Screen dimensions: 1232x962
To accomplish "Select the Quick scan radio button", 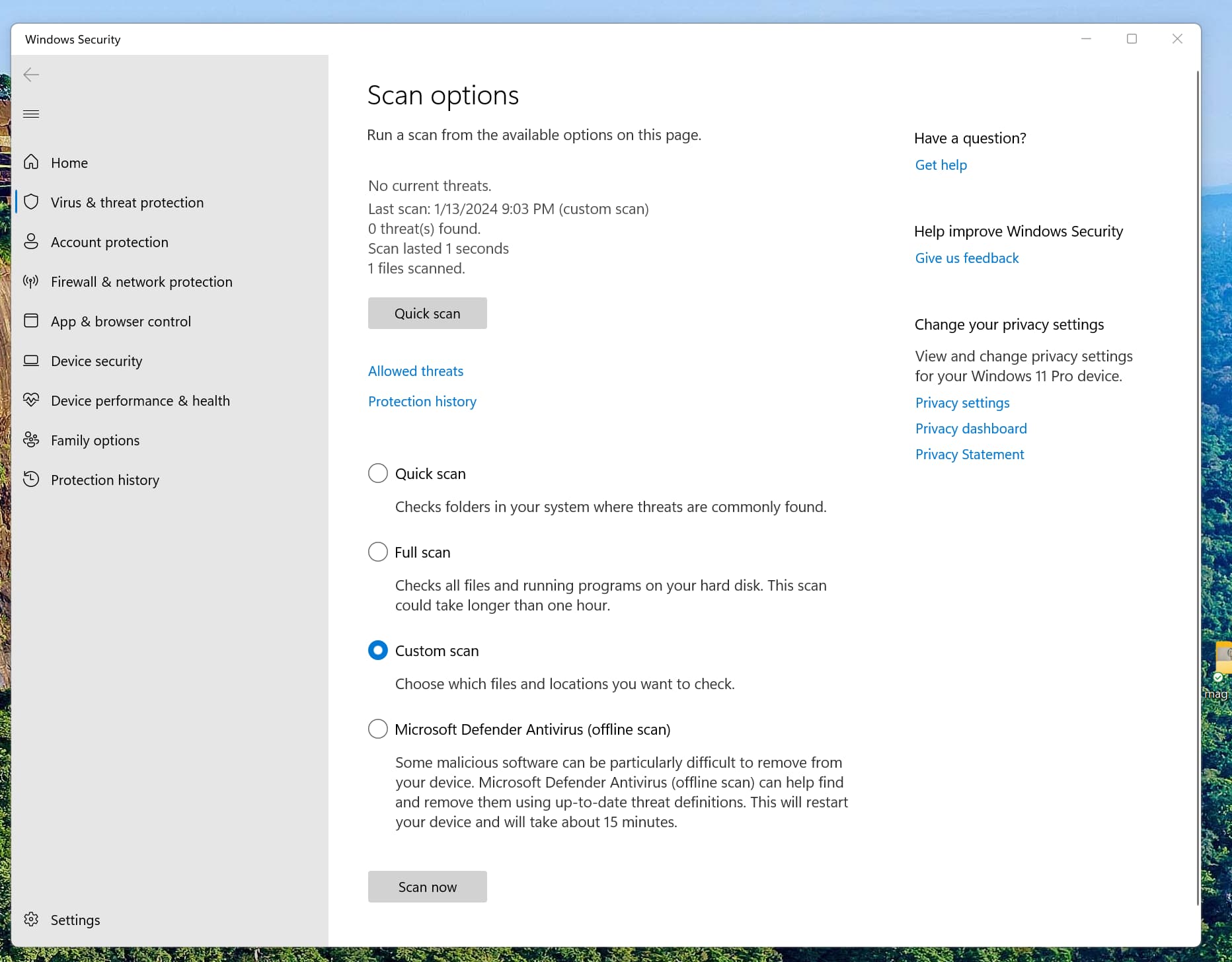I will [377, 473].
